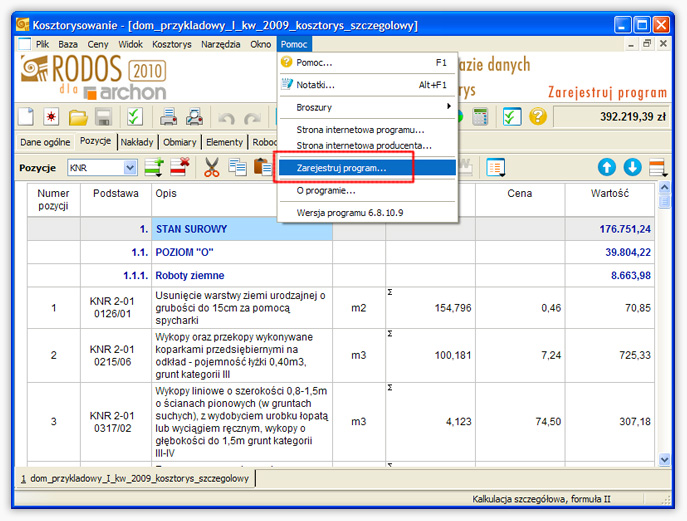The height and width of the screenshot is (521, 687).
Task: Save with the floppy disk icon
Action: pos(103,117)
